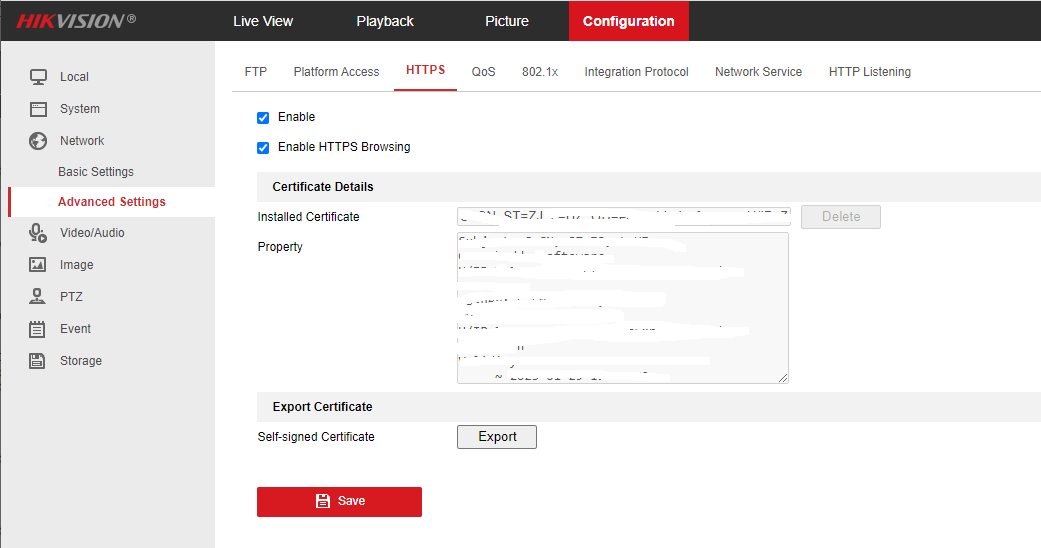Click the PTZ joystick icon

38,297
